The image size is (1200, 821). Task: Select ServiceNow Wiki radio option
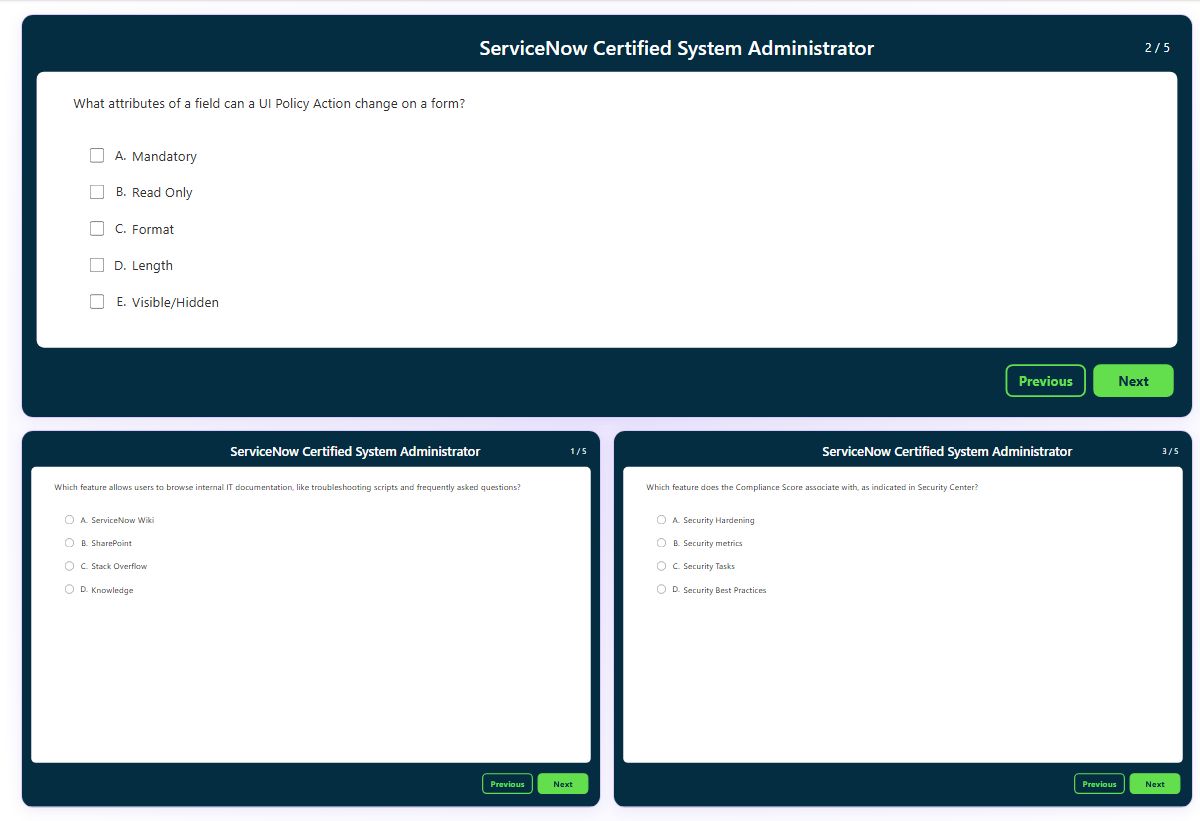click(69, 520)
